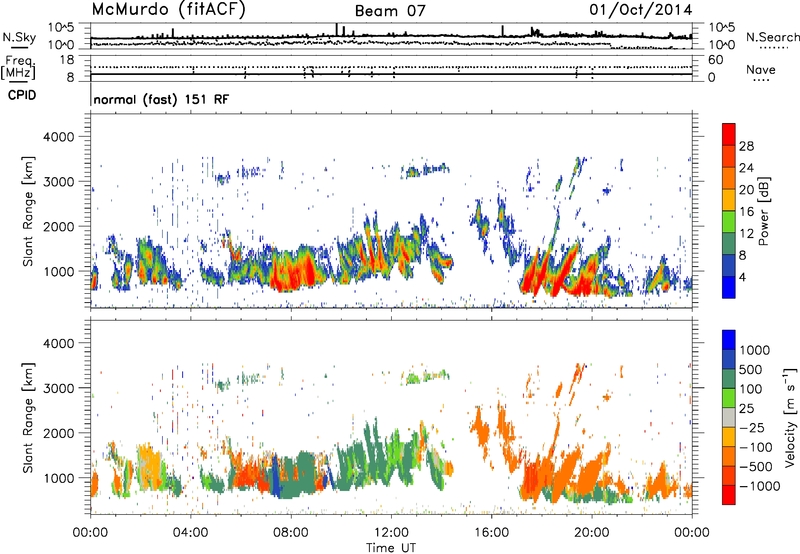The image size is (800, 554).
Task: Click the "McMurdo (fitACF)" title text
Action: [x=168, y=10]
